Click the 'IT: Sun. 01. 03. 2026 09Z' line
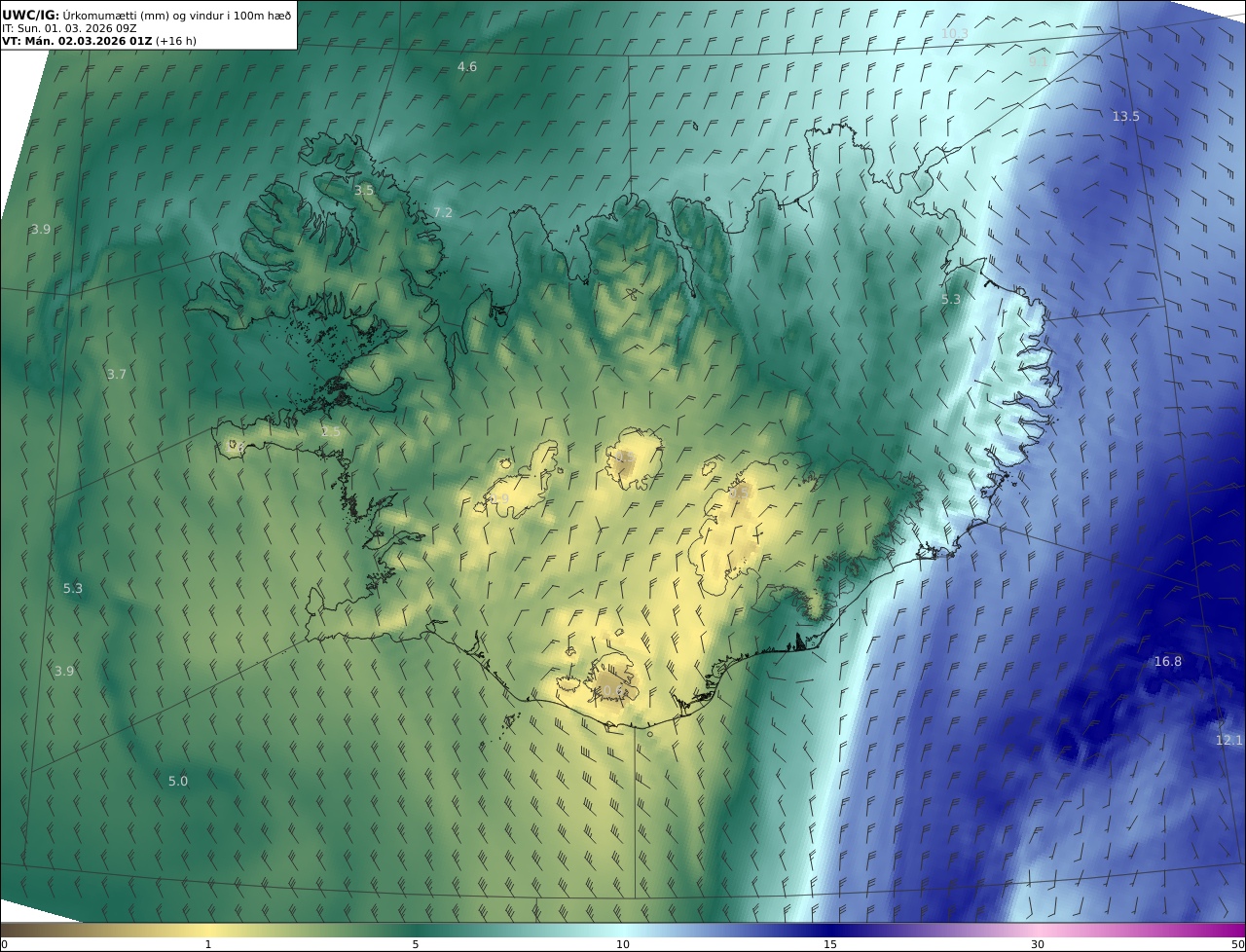This screenshot has width=1246, height=952. click(x=69, y=28)
